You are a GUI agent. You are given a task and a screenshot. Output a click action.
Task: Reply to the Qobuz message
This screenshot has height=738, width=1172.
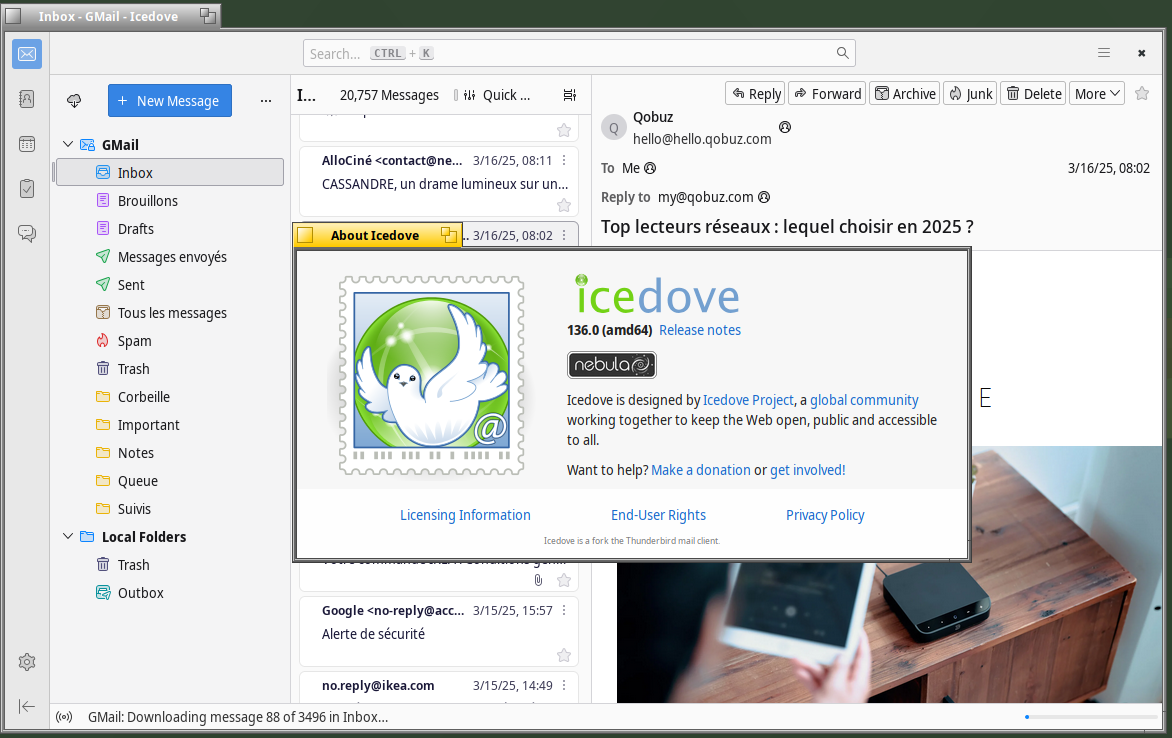click(x=755, y=93)
